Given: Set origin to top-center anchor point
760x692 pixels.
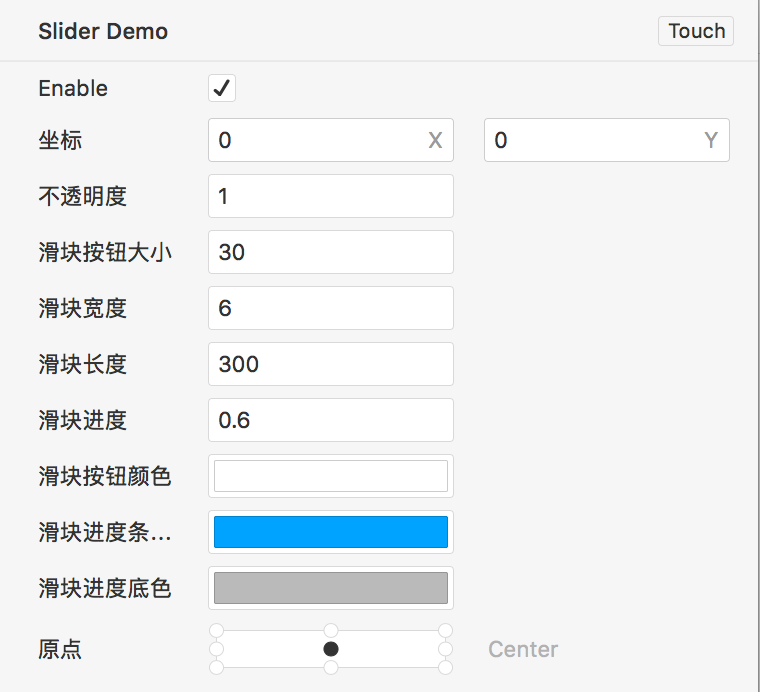Looking at the screenshot, I should tap(331, 631).
